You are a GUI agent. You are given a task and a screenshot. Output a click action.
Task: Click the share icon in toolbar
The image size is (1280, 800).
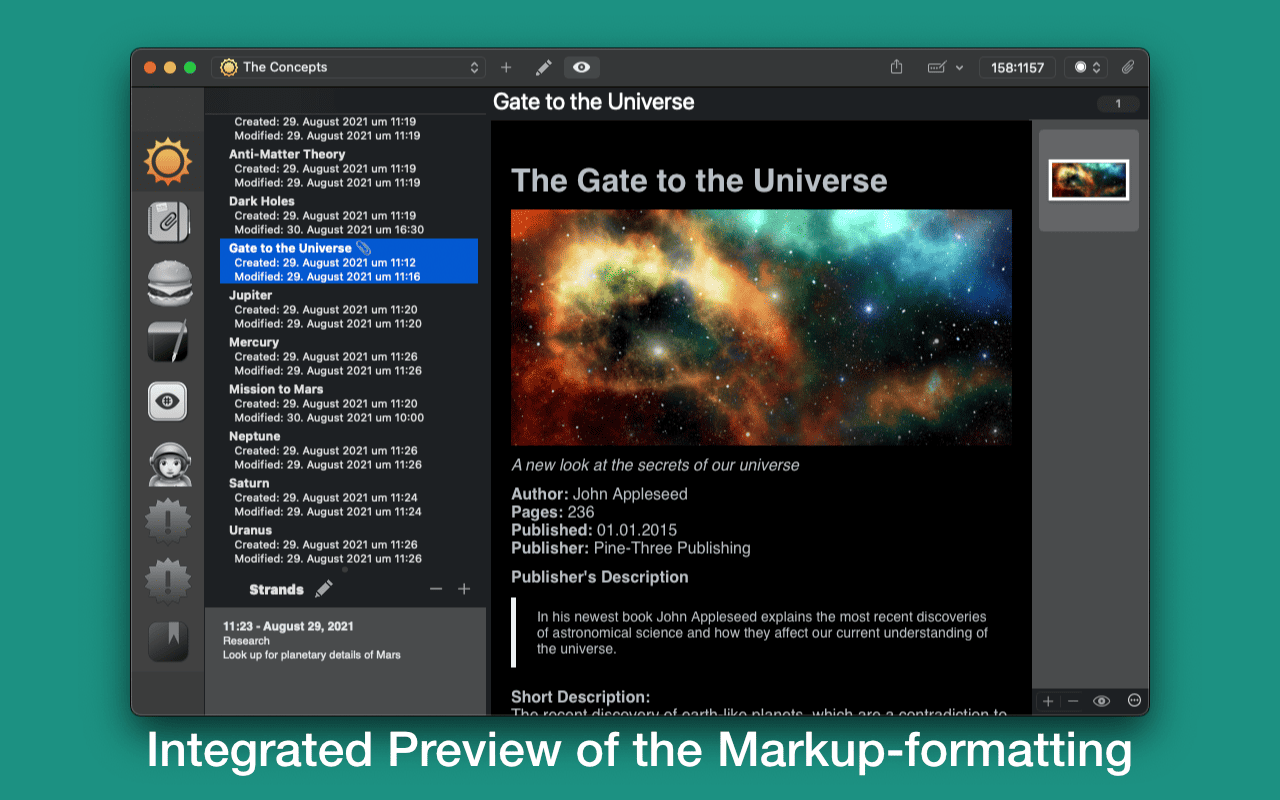896,68
